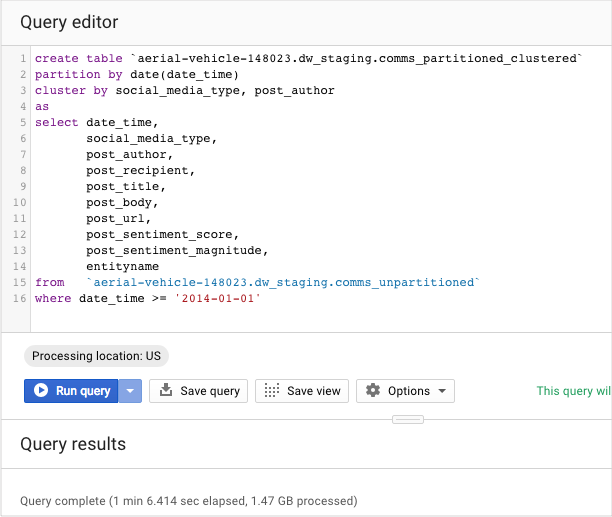Click the 'create table' statement on line 1

pyautogui.click(x=78, y=59)
